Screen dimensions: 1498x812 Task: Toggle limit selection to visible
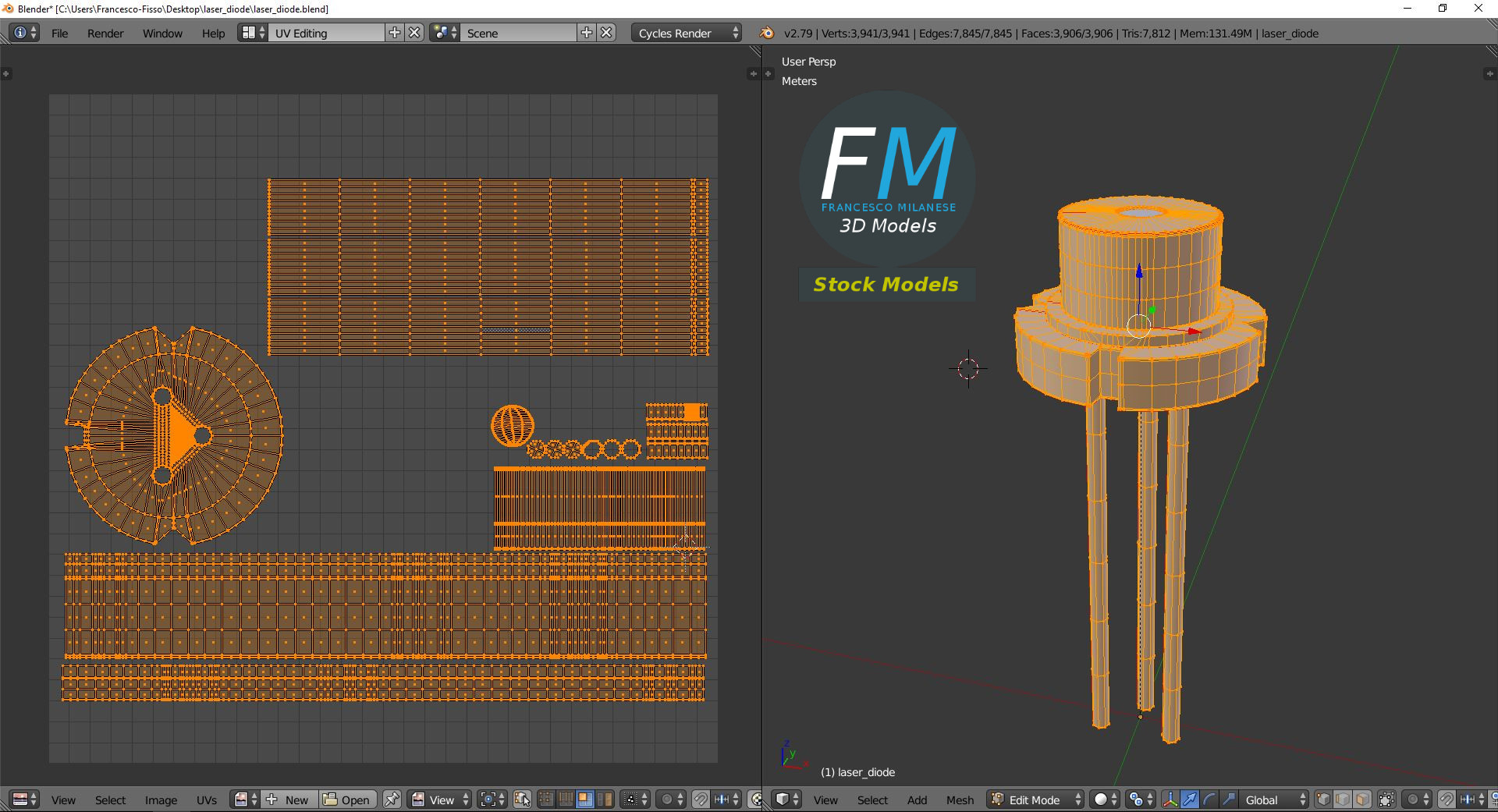[x=1386, y=800]
